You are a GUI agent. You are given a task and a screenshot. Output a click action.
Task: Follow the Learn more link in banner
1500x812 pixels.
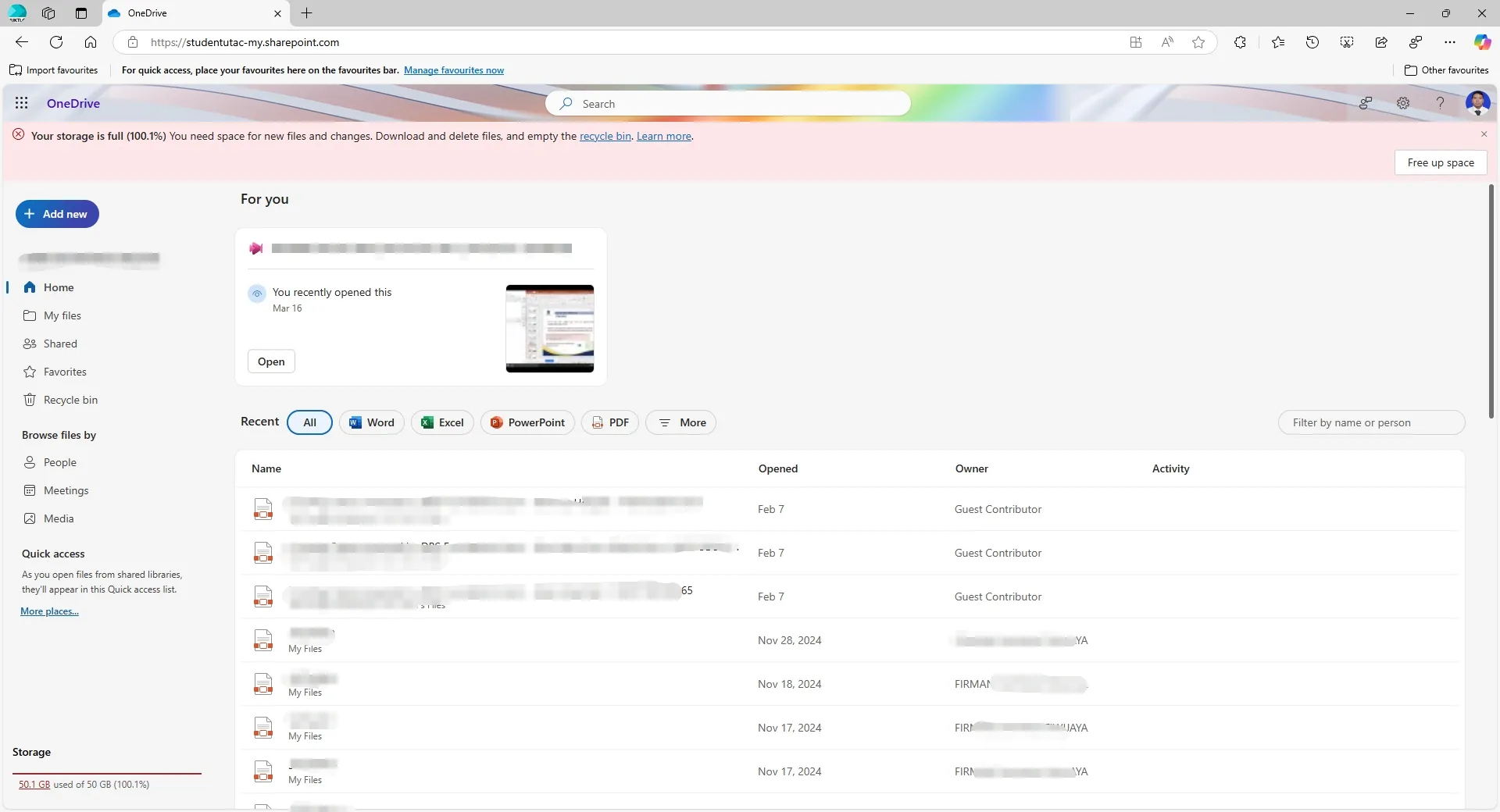pyautogui.click(x=663, y=136)
